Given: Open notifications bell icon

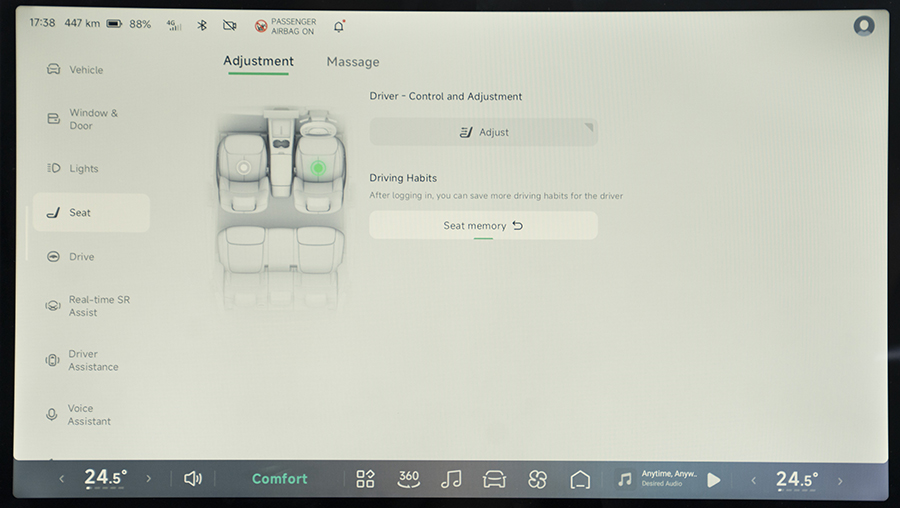Looking at the screenshot, I should click(x=338, y=25).
